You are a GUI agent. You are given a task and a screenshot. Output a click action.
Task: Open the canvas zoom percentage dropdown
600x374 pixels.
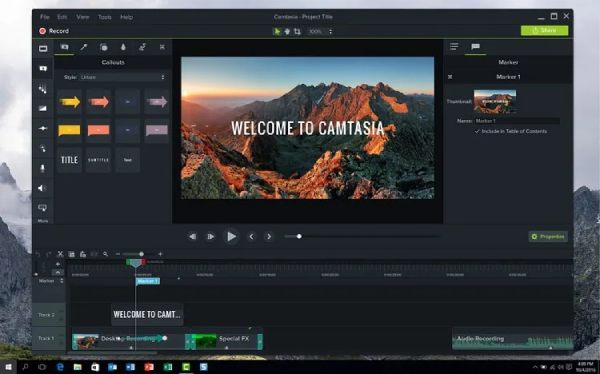320,31
